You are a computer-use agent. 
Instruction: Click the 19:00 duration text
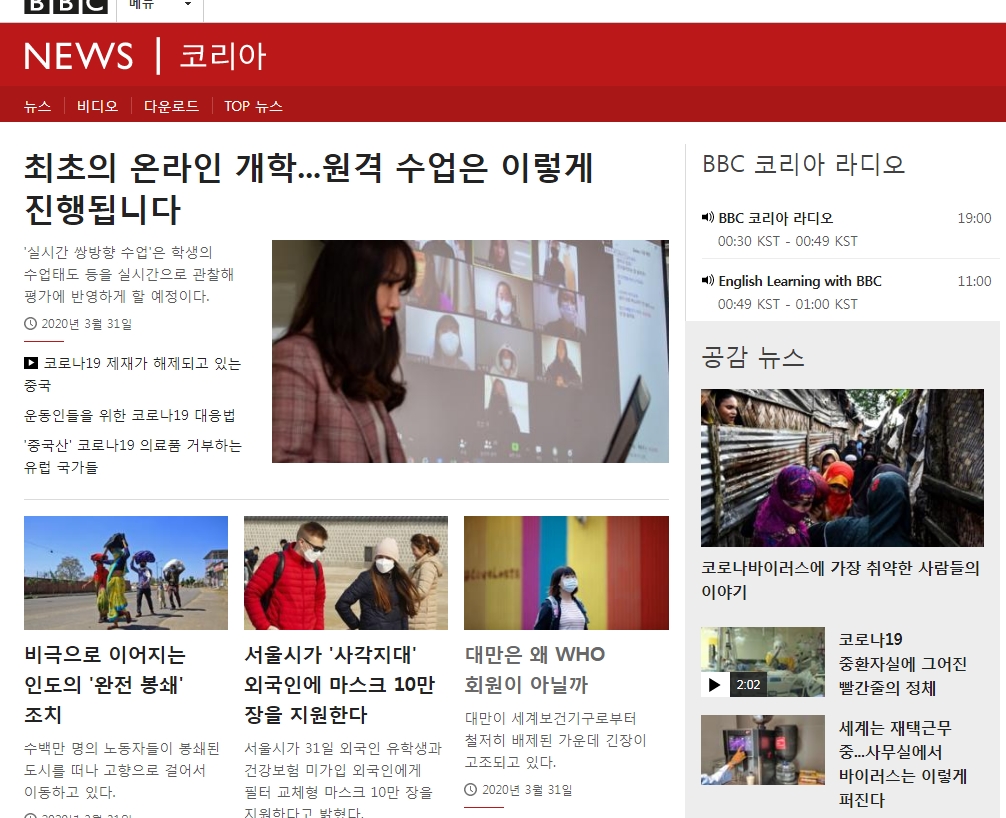tap(974, 218)
